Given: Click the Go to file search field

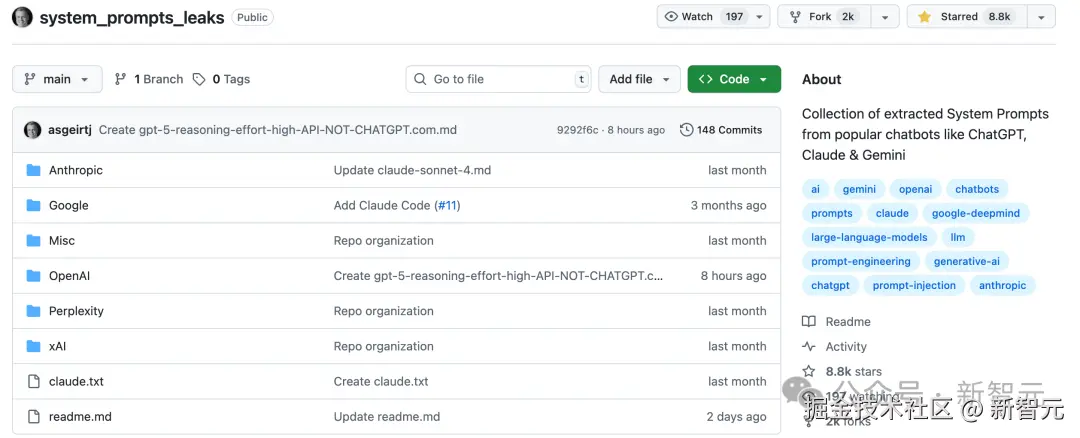Looking at the screenshot, I should (500, 79).
